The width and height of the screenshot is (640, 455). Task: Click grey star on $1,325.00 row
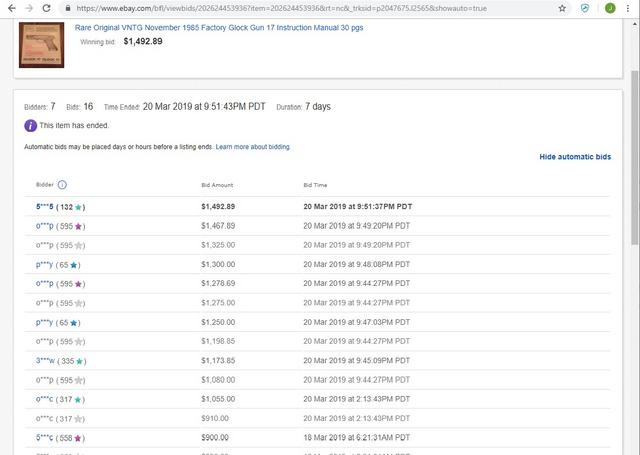click(x=78, y=246)
